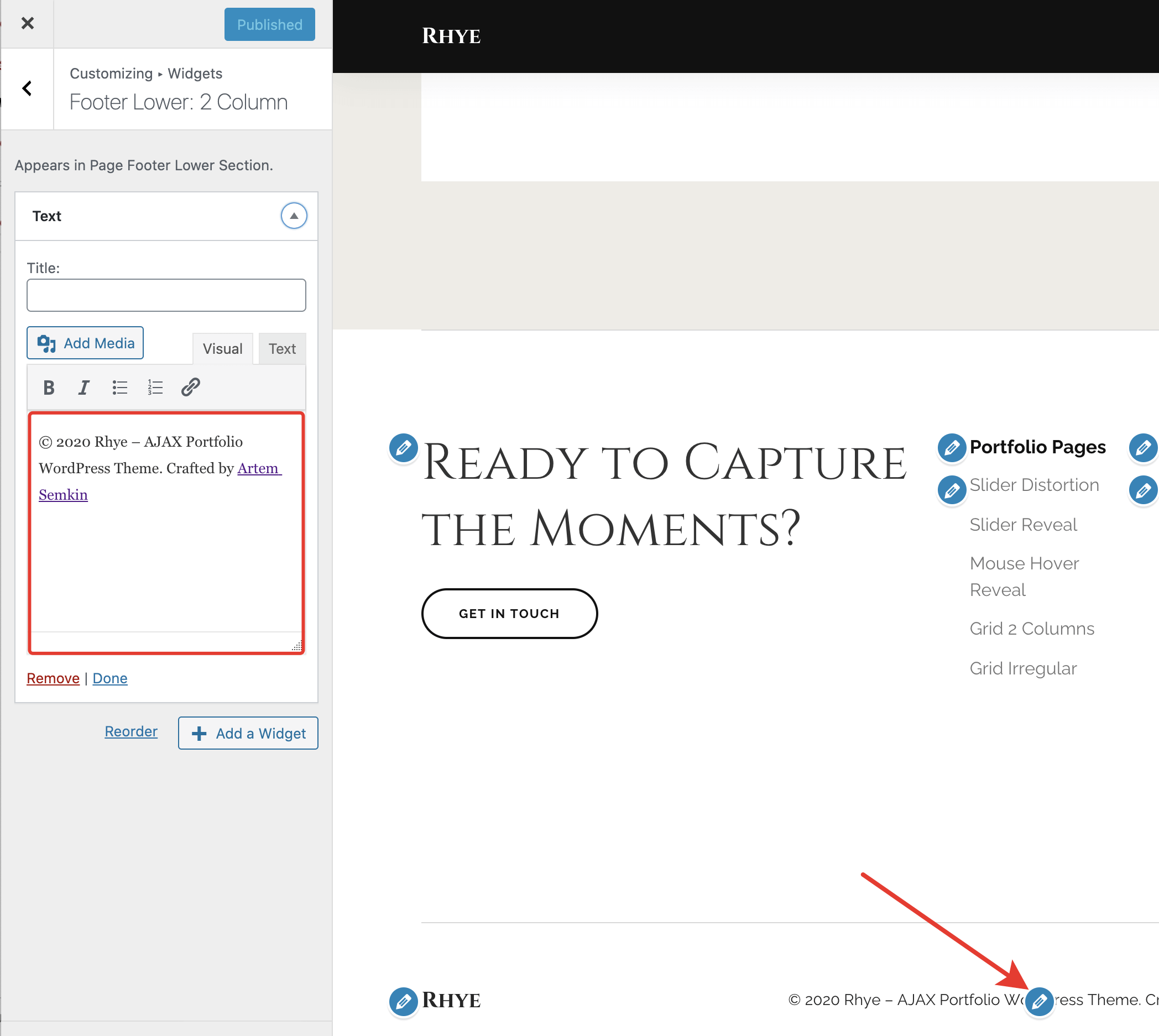Click the Reorder link
Viewport: 1159px width, 1036px height.
131,731
